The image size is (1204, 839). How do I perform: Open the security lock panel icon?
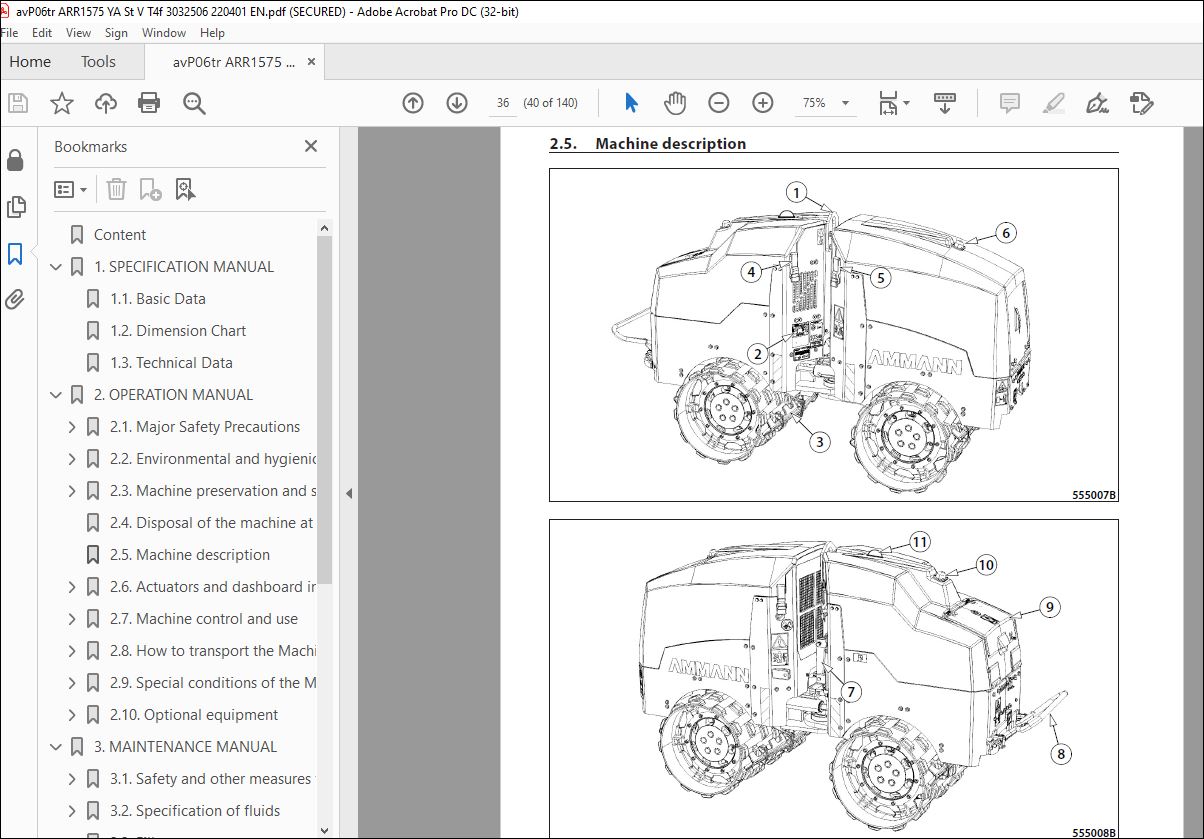15,160
